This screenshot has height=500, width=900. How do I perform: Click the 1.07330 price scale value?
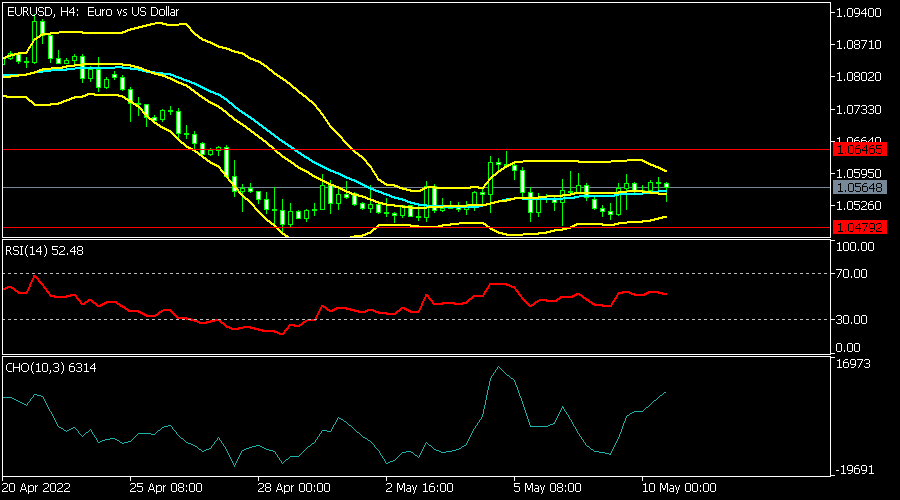(859, 109)
